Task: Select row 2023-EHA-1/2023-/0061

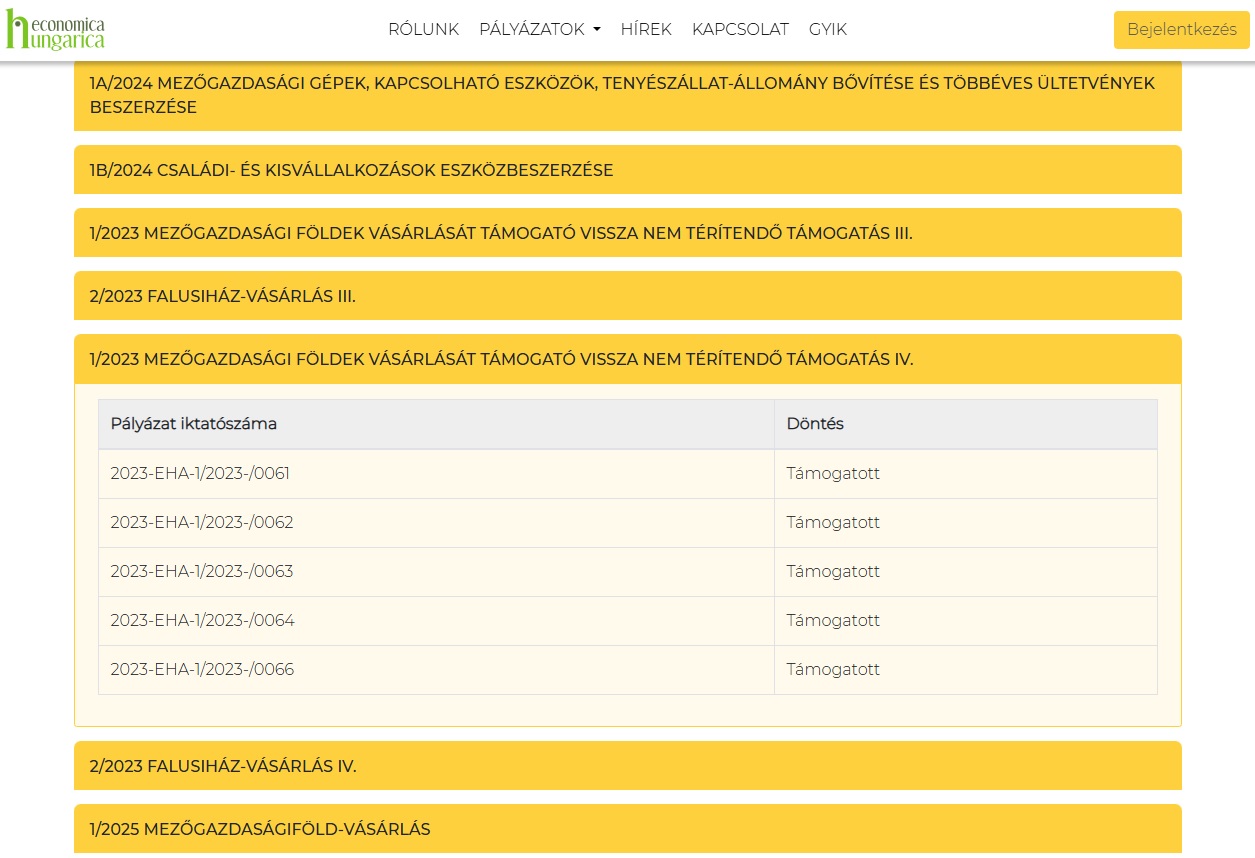Action: tap(200, 474)
